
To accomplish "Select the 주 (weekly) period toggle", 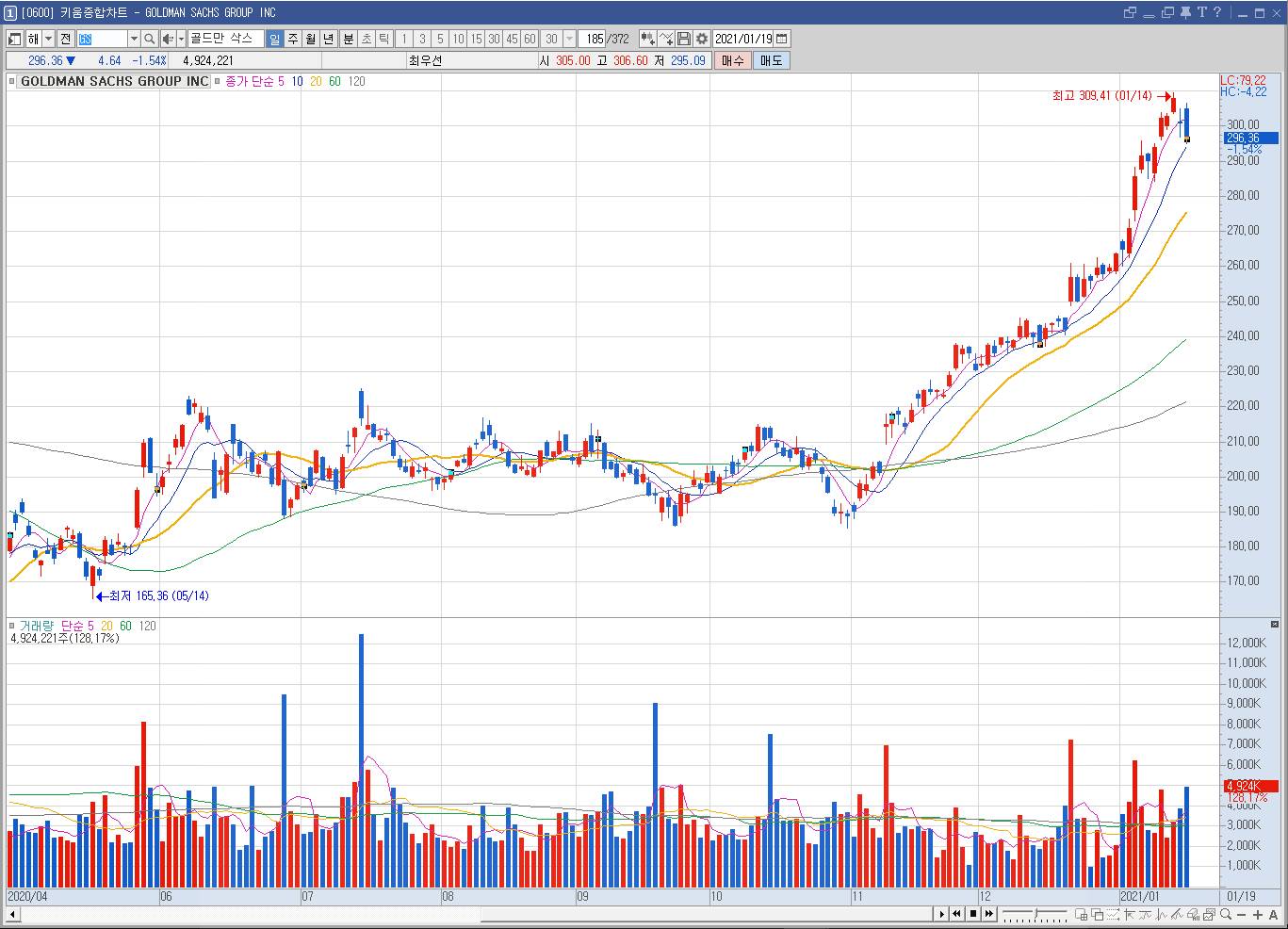I will click(x=293, y=39).
